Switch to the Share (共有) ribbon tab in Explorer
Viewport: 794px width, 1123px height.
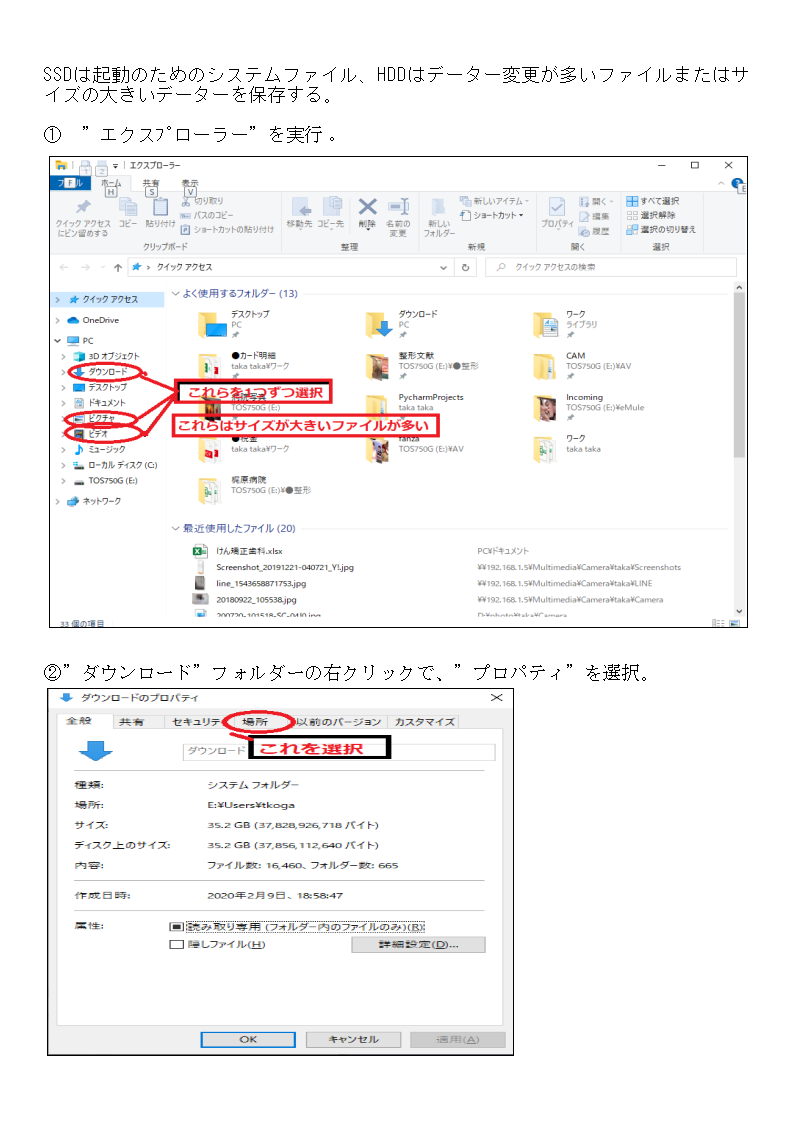151,184
